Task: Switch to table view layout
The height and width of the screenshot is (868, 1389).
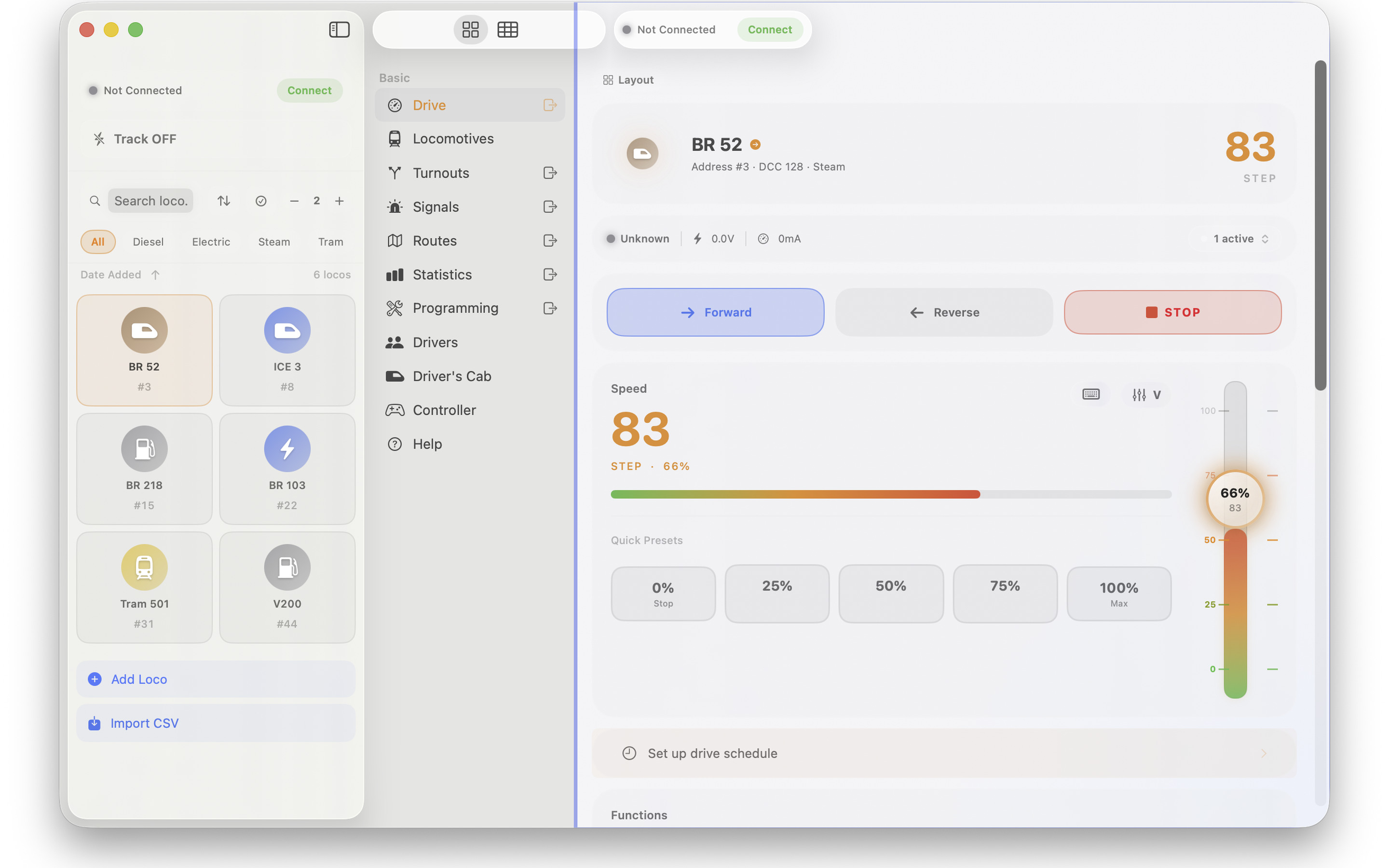Action: [507, 29]
